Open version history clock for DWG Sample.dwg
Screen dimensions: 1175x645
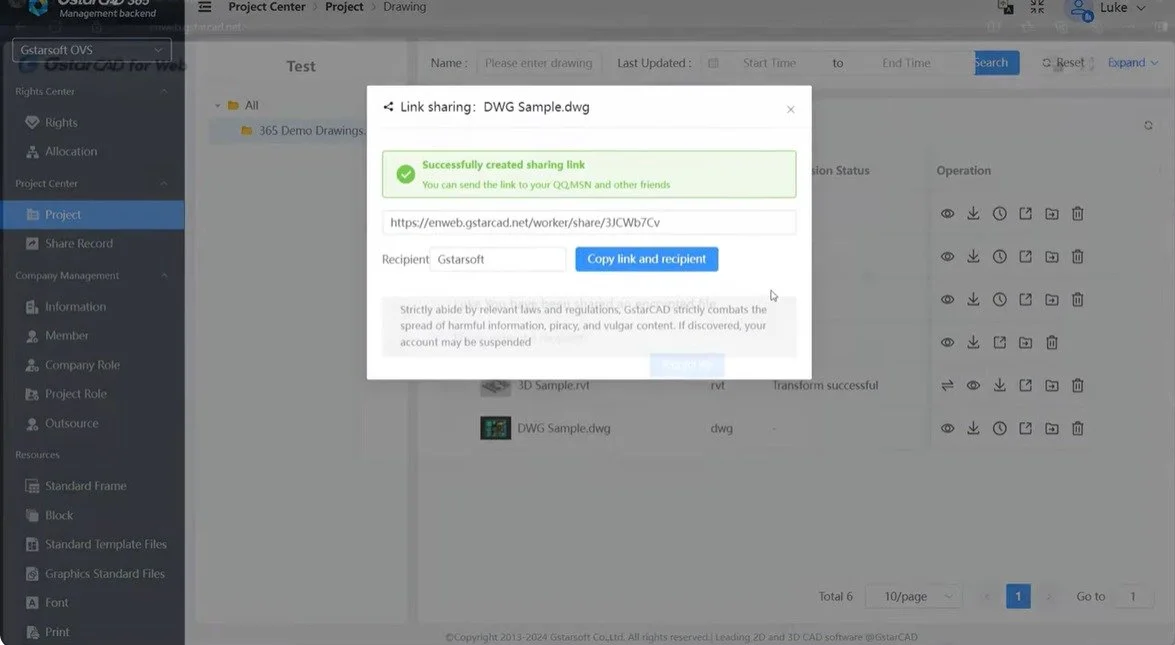pyautogui.click(x=999, y=429)
